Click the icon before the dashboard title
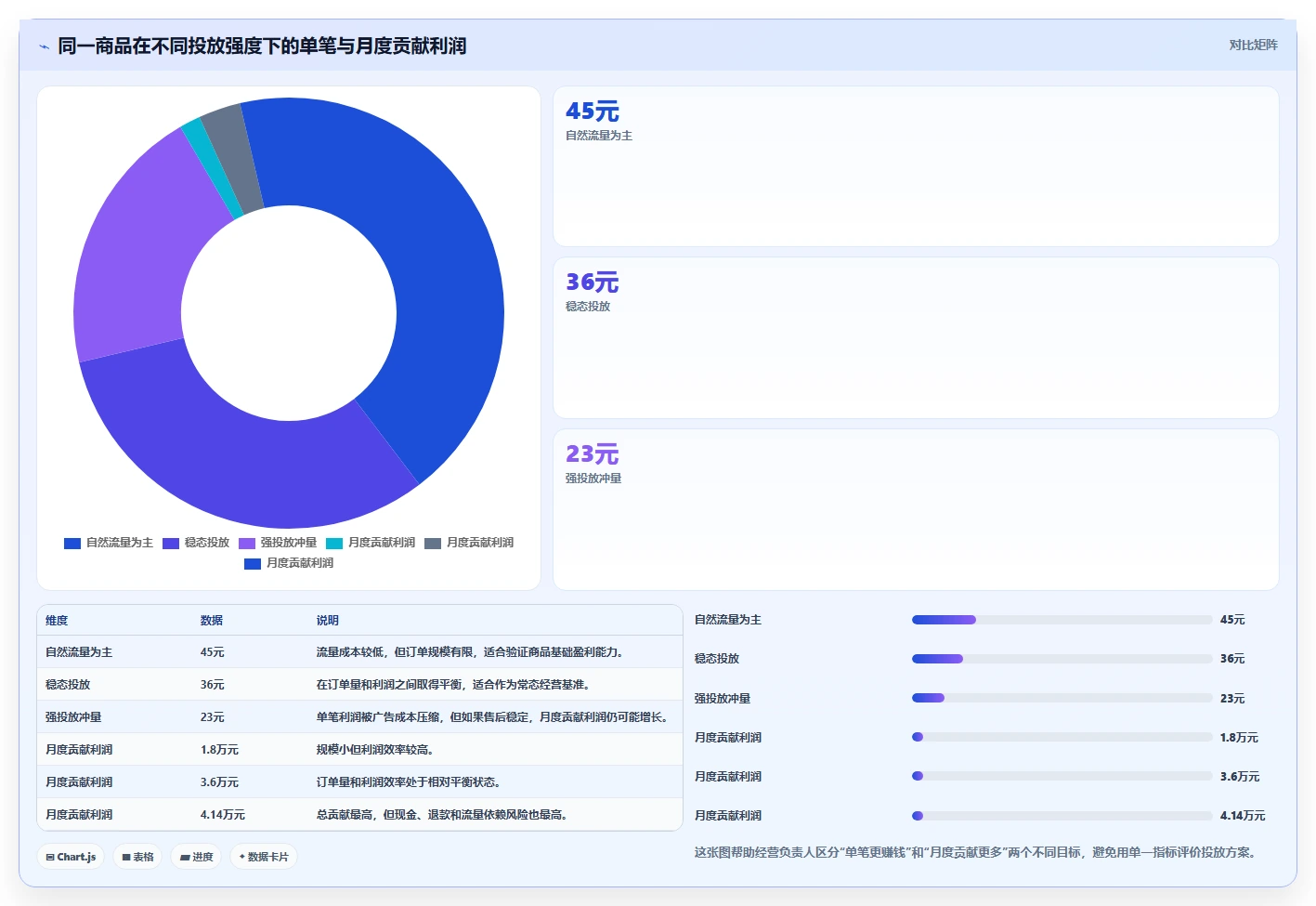Image resolution: width=1316 pixels, height=906 pixels. tap(44, 46)
